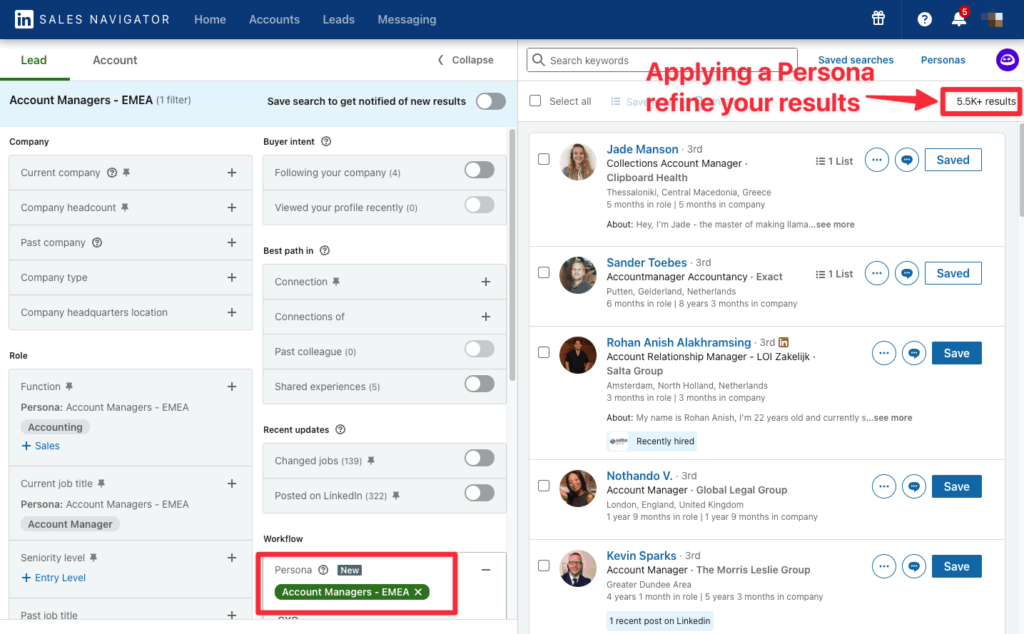The image size is (1024, 634).
Task: Message Nothando V. via chat icon
Action: coord(914,486)
